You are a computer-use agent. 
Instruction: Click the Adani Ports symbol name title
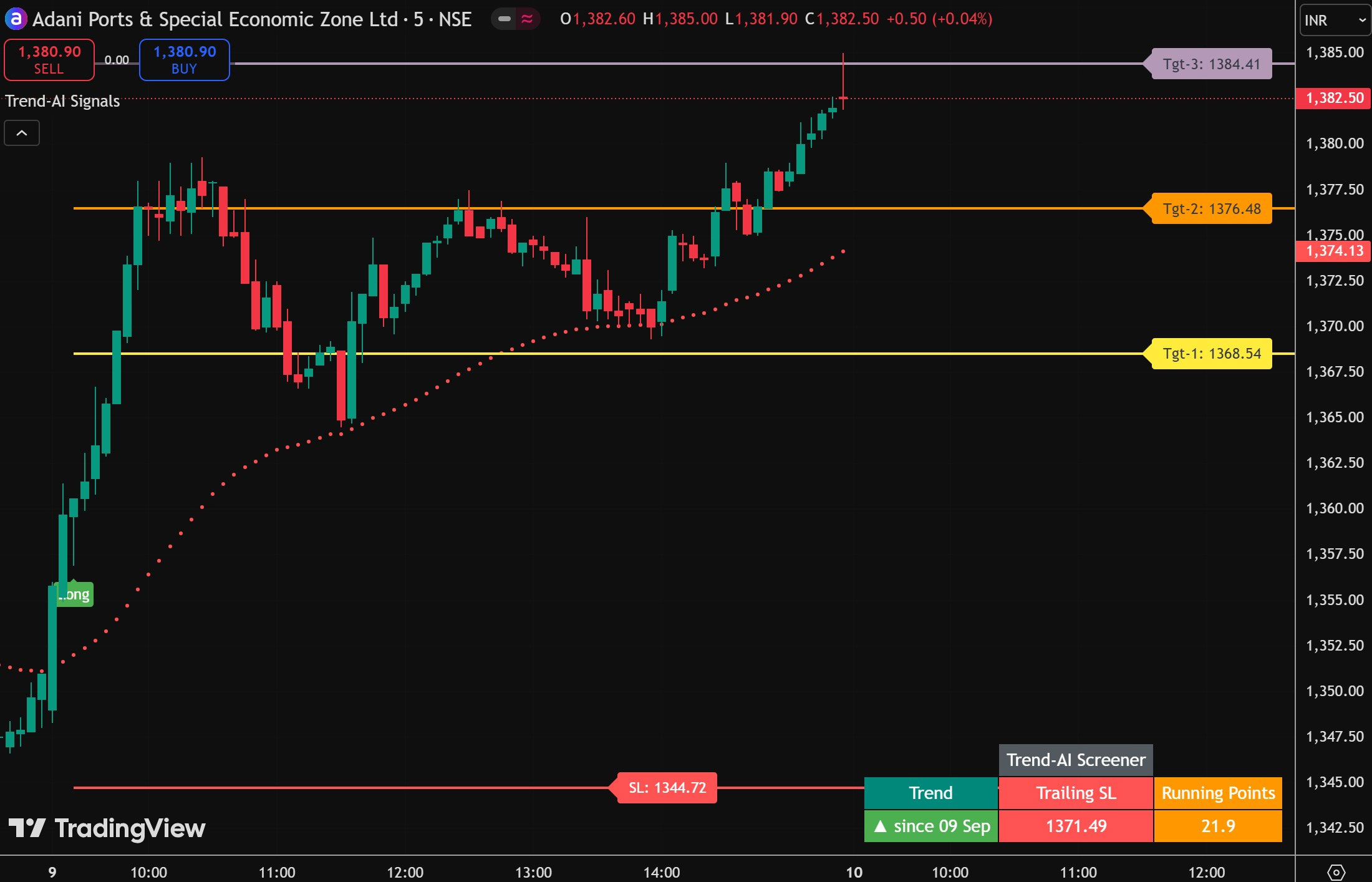click(215, 19)
